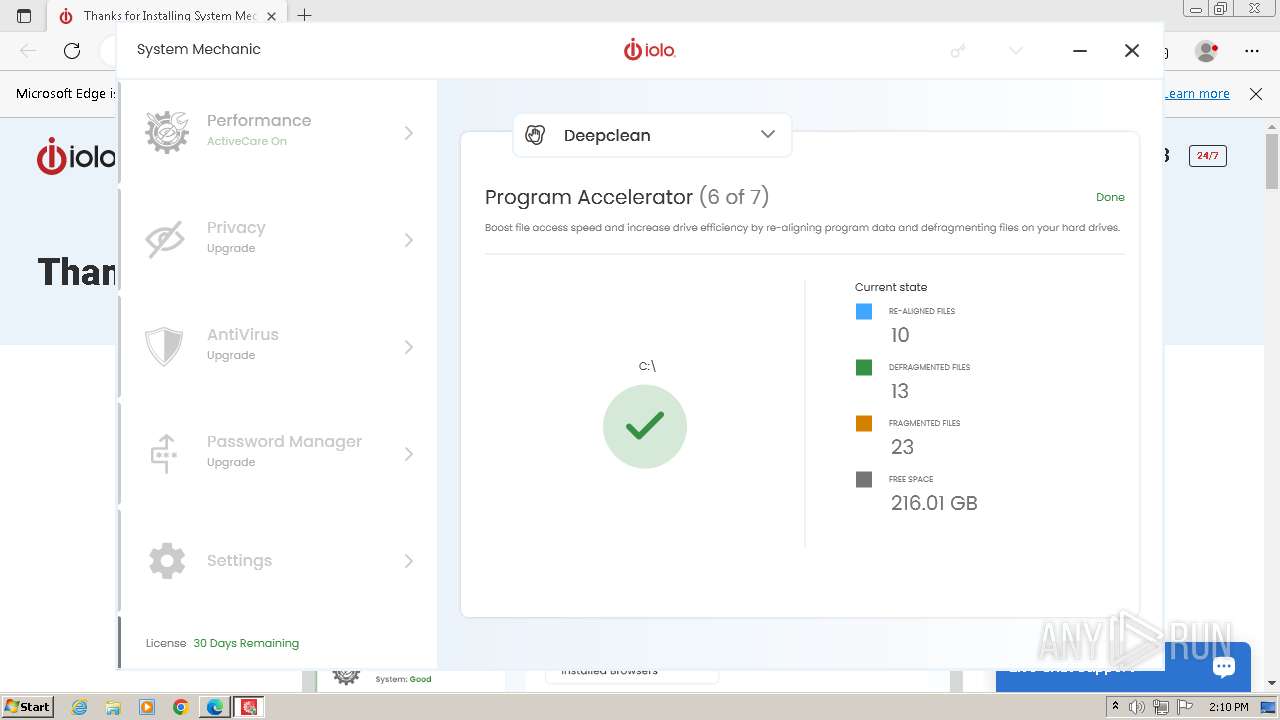Open media player from the taskbar
Viewport: 1280px width, 720px height.
pyautogui.click(x=147, y=707)
